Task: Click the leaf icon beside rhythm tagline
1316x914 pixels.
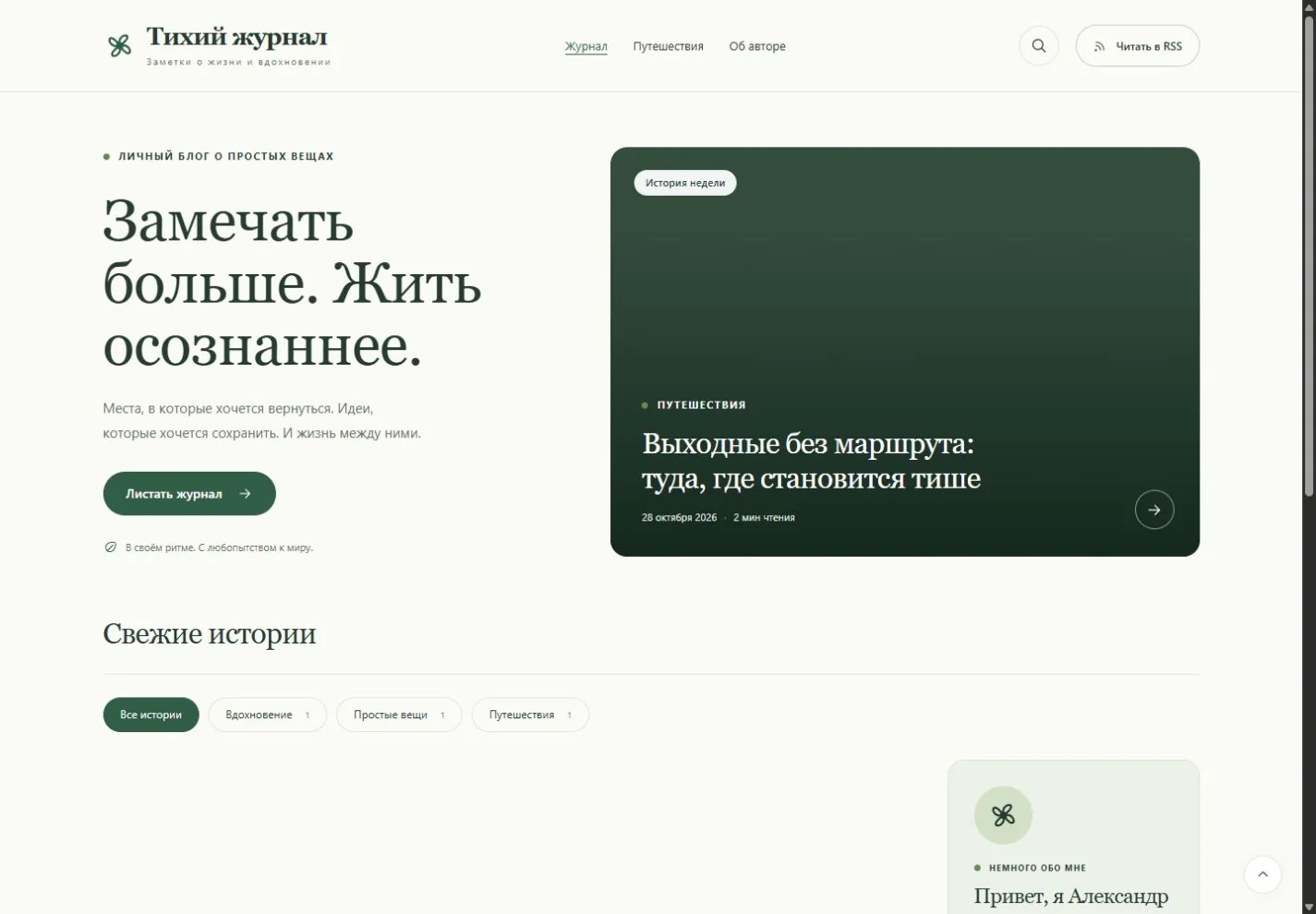Action: pos(111,547)
